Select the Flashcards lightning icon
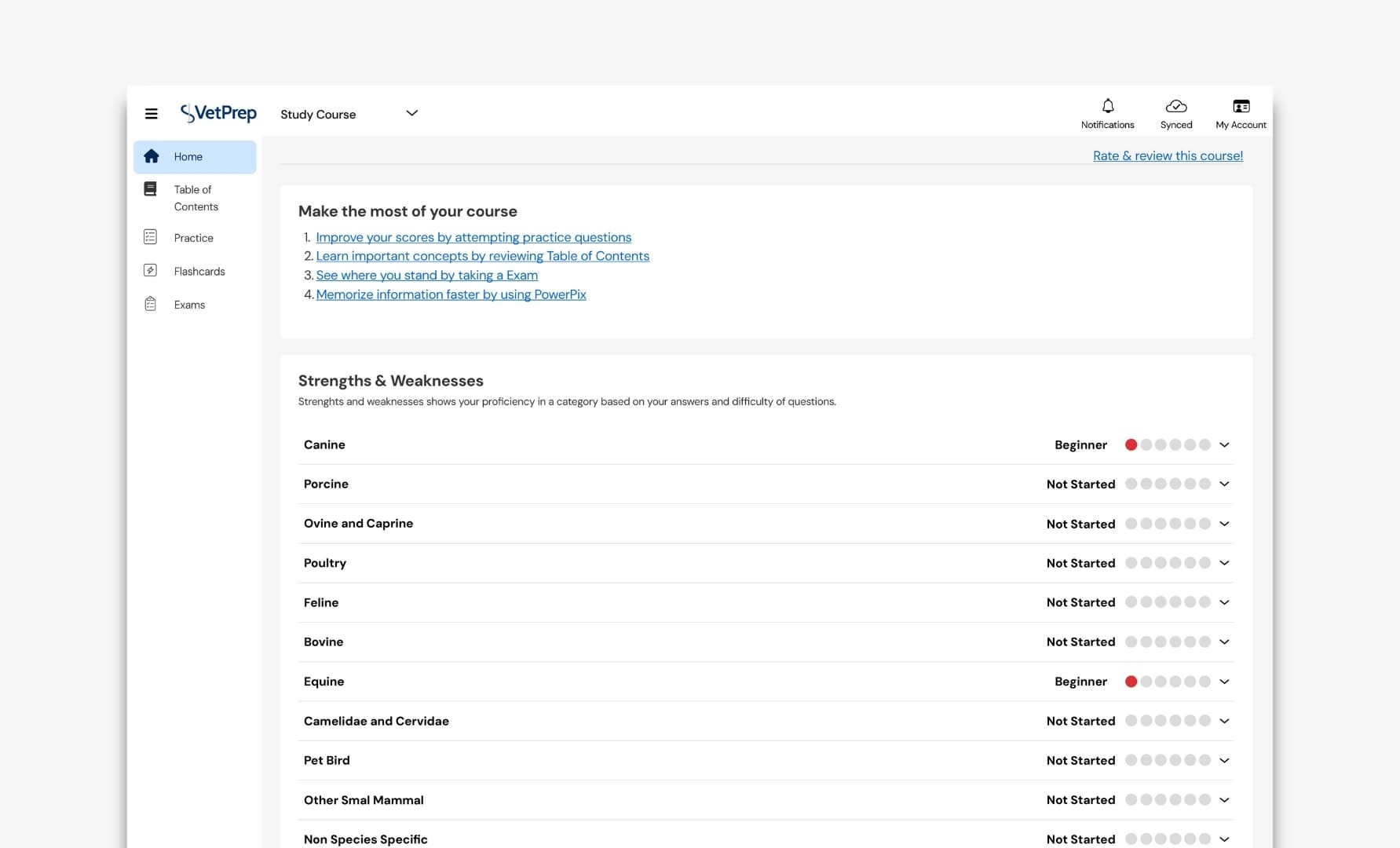This screenshot has height=848, width=1400. coord(151,270)
